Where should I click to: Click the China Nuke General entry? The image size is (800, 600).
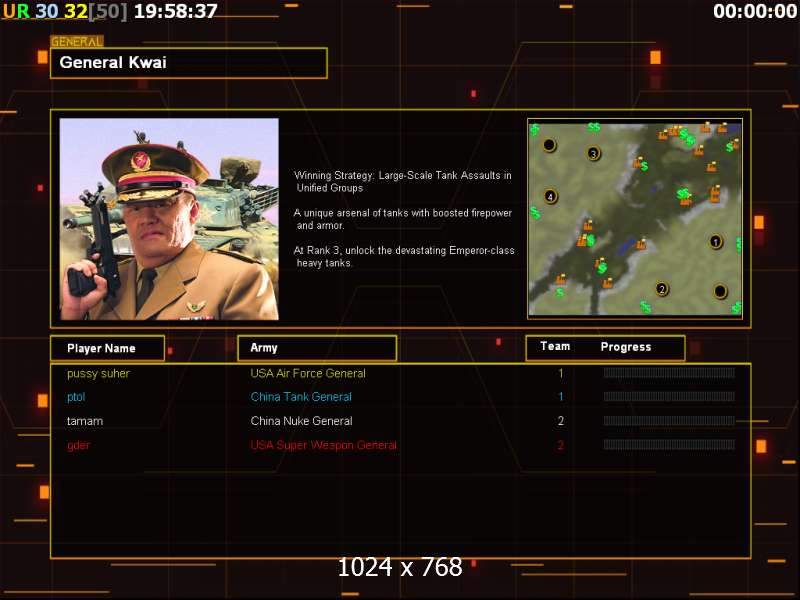click(302, 421)
